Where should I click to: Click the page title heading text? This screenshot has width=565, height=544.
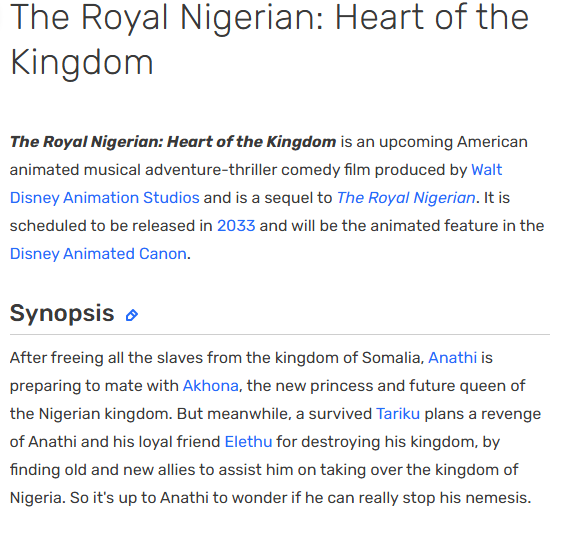269,39
